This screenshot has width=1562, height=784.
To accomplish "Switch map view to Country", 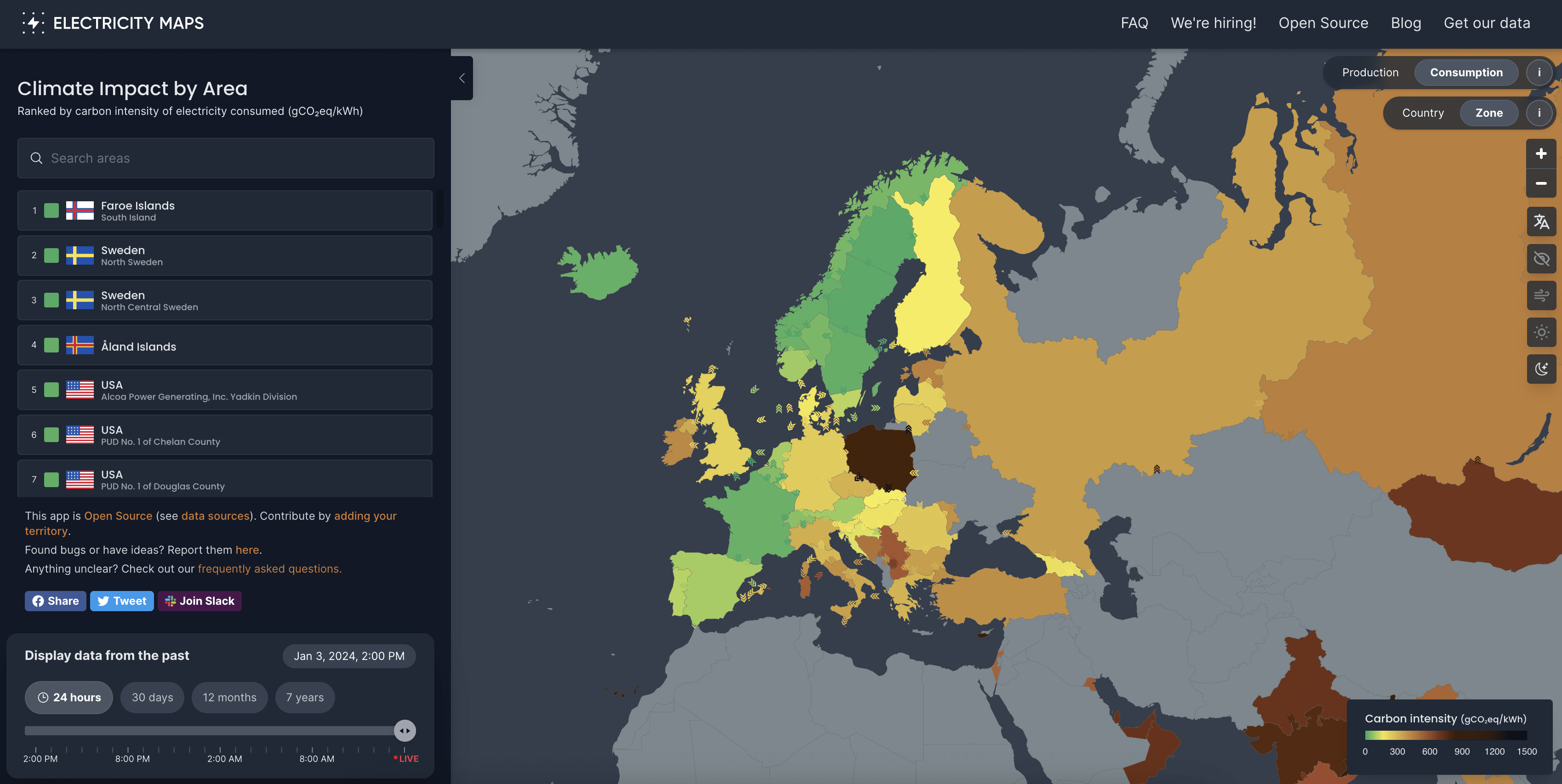I will click(1423, 113).
